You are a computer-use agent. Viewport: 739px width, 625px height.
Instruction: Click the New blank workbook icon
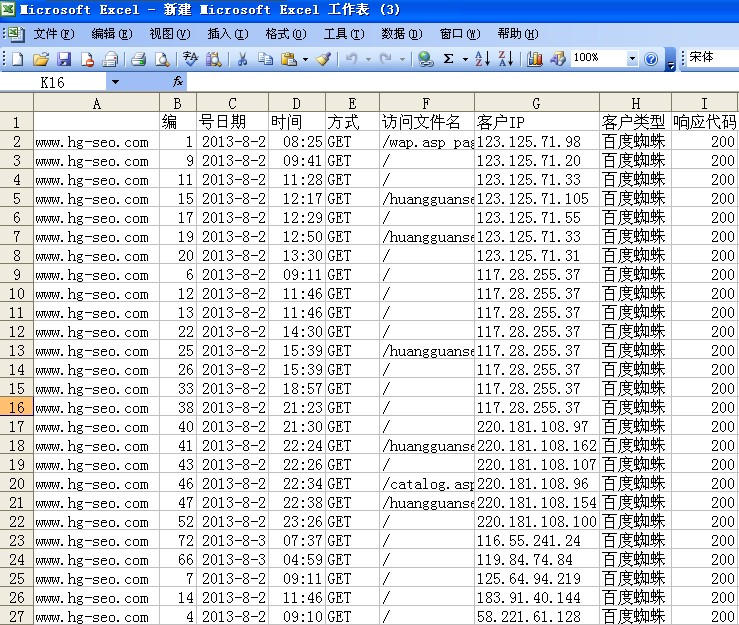18,59
